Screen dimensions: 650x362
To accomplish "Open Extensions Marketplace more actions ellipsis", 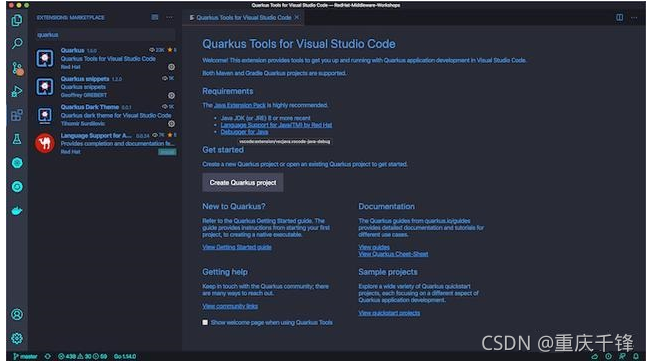I will 170,17.
